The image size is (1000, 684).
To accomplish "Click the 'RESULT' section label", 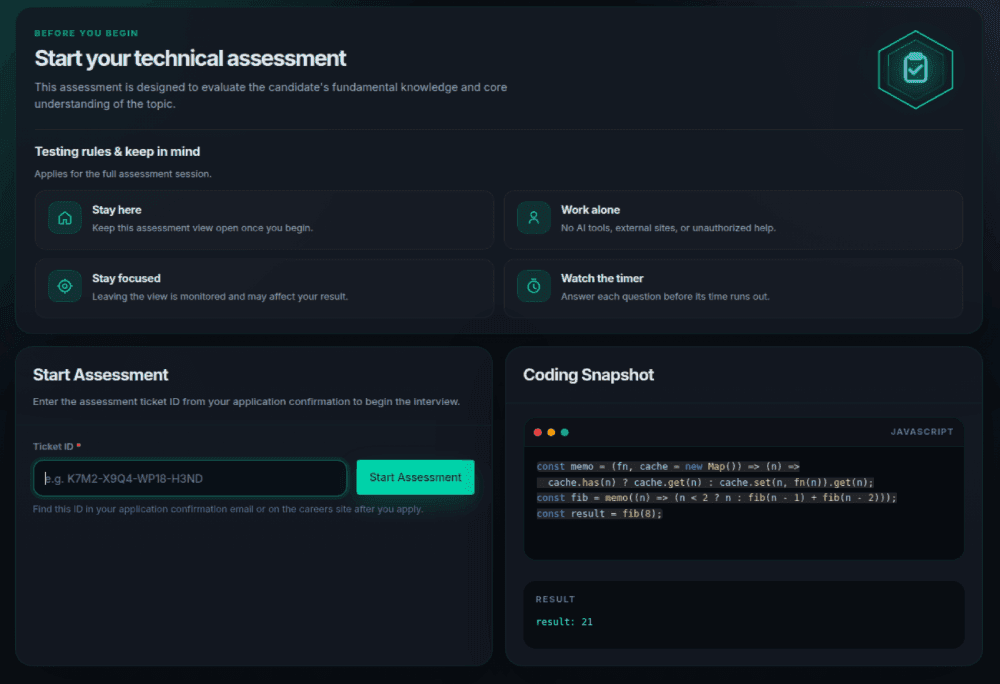I will pos(555,599).
